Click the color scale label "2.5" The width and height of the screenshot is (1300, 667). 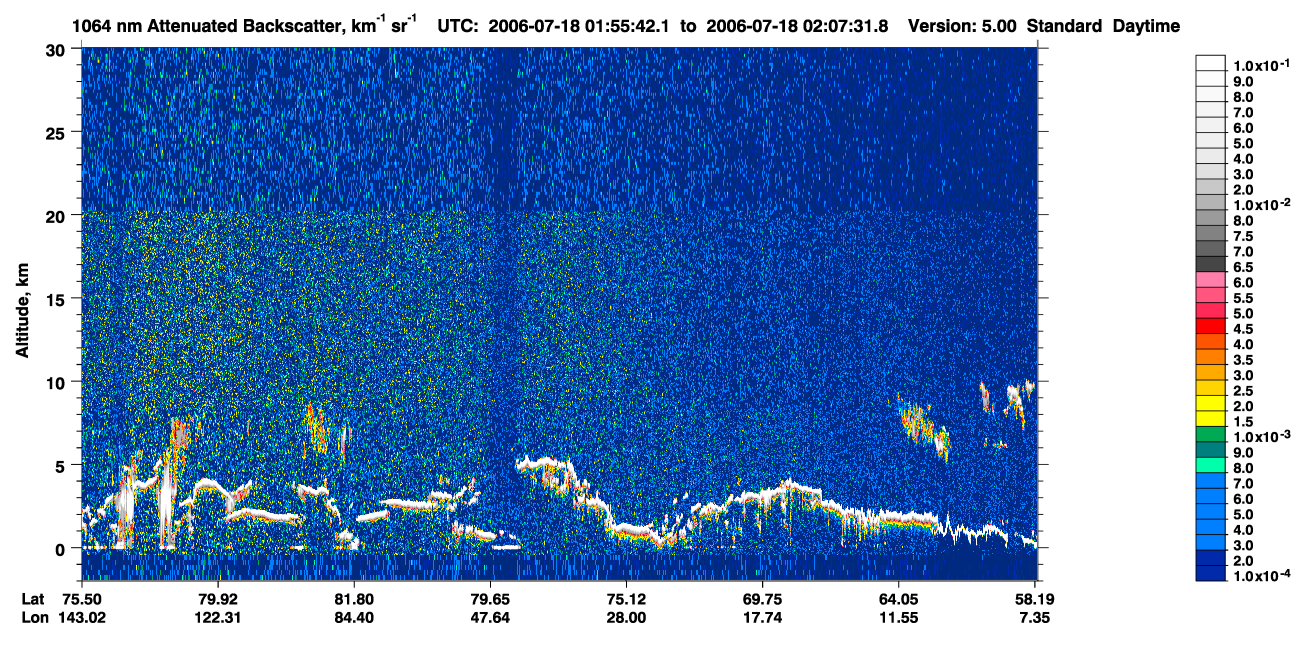[x=1244, y=390]
